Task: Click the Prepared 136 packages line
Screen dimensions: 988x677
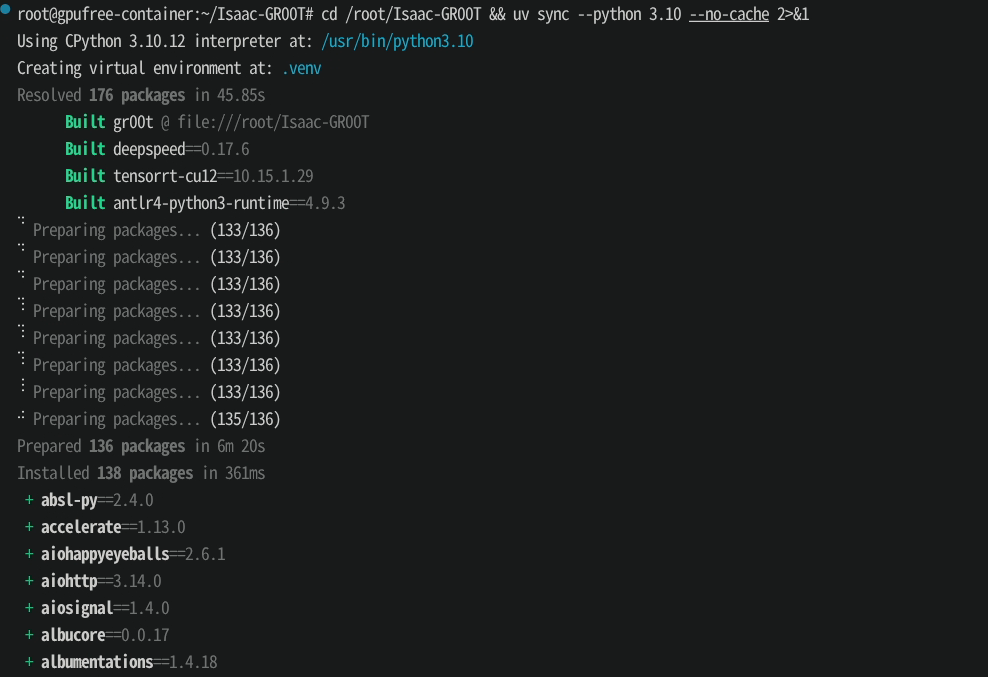Action: [x=141, y=446]
